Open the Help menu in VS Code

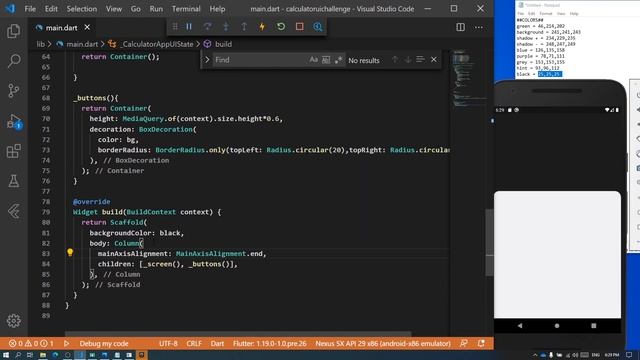click(x=217, y=9)
